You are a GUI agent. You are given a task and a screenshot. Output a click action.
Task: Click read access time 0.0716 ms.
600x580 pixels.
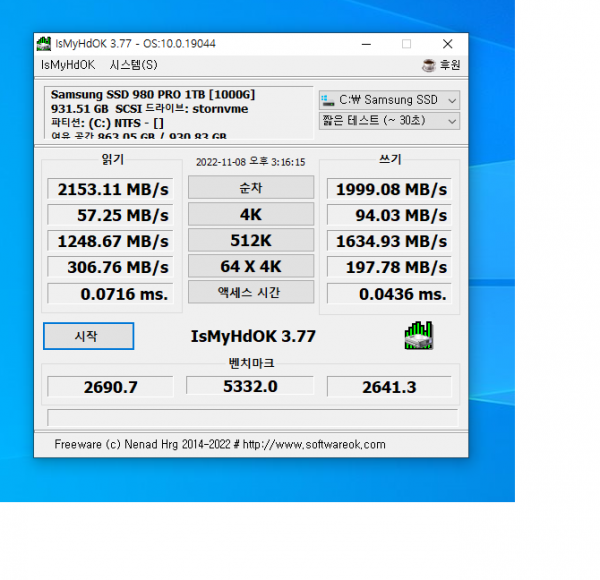[x=110, y=294]
